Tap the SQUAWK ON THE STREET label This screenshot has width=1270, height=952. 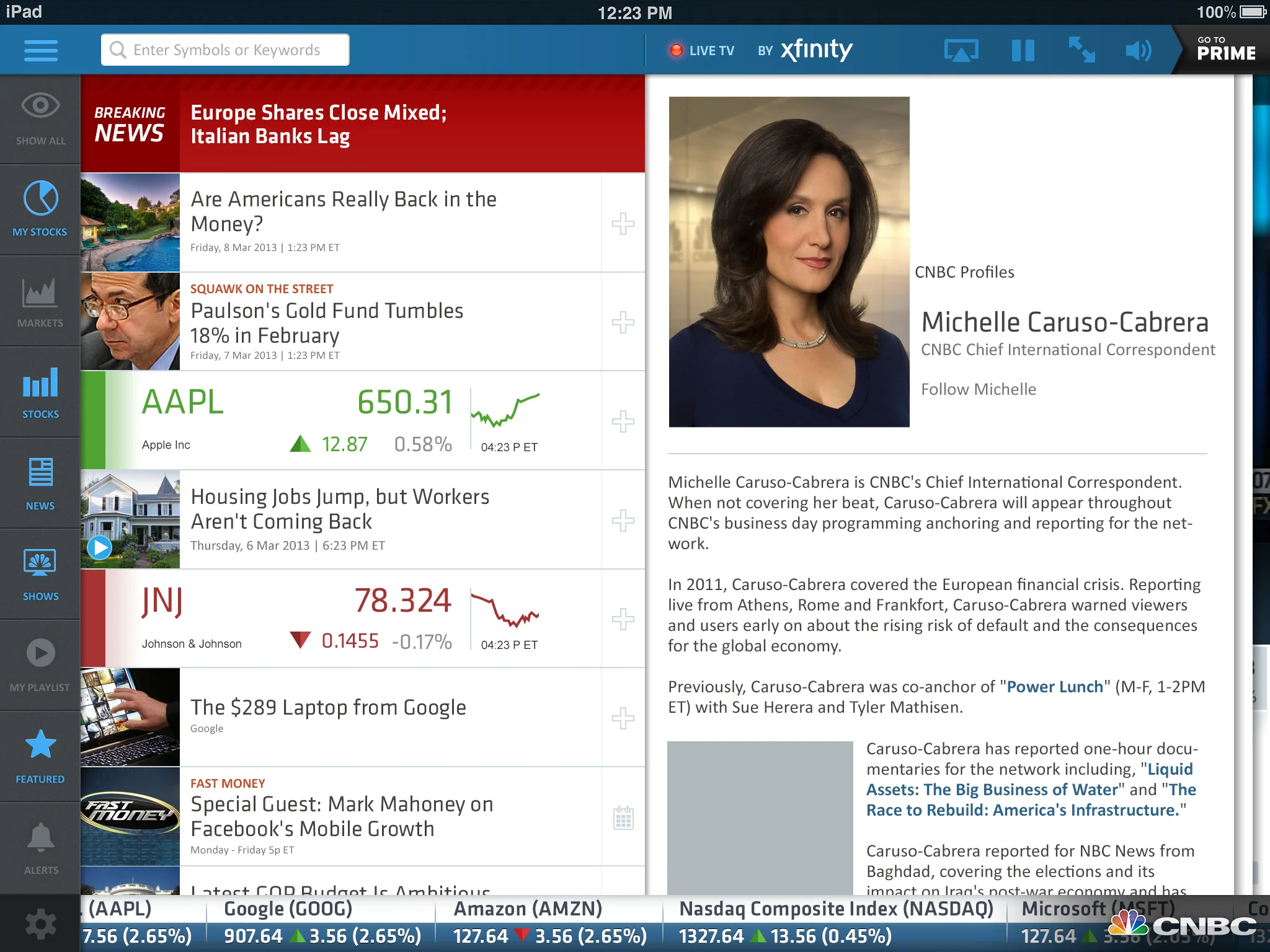262,289
